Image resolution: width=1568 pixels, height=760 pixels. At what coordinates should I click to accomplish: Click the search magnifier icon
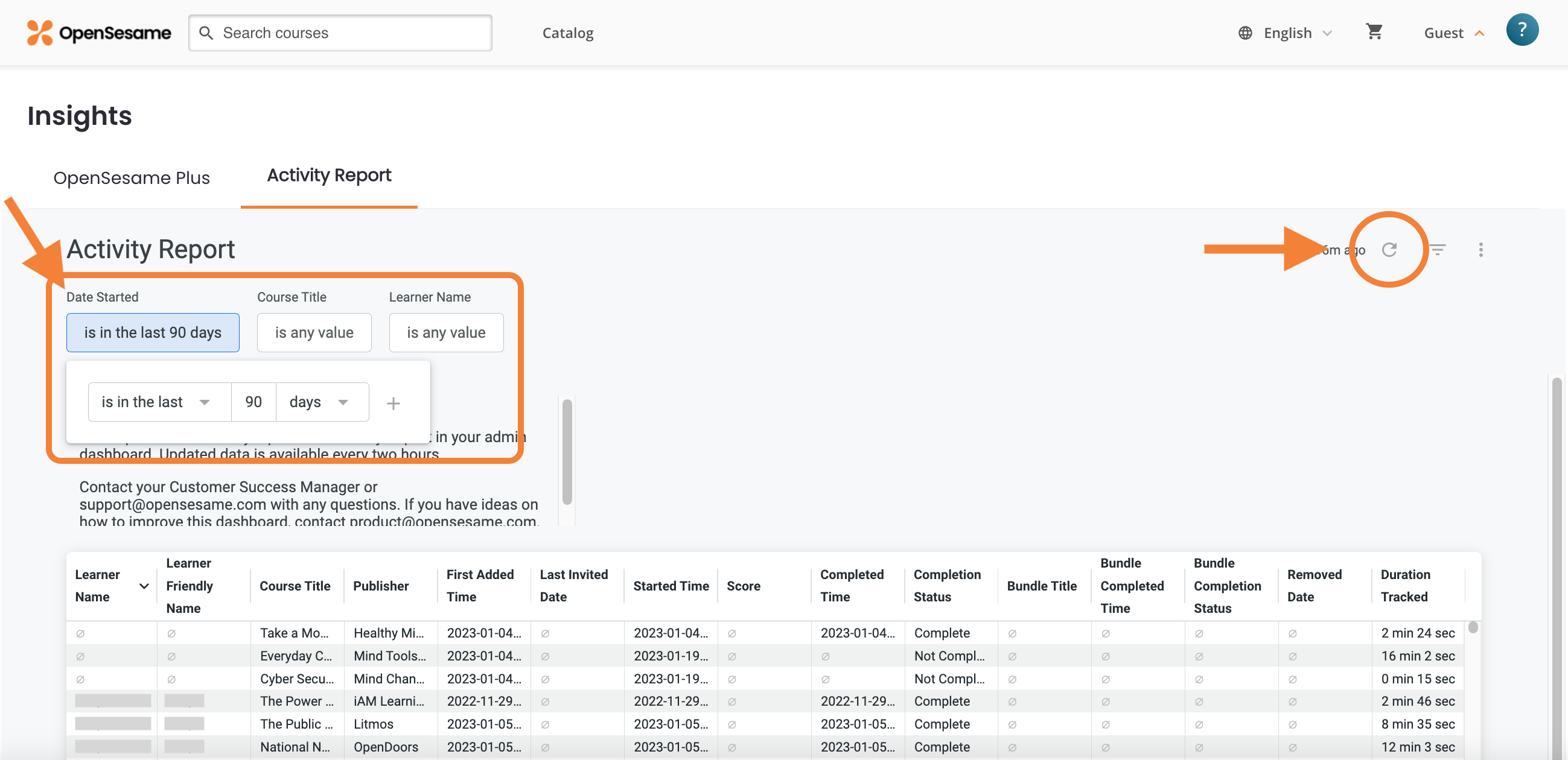(x=206, y=33)
